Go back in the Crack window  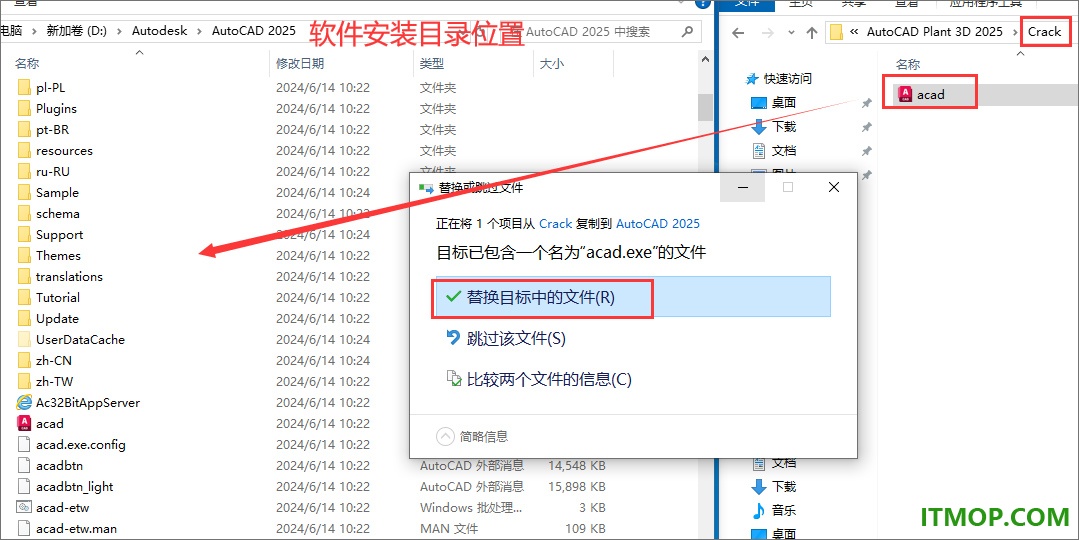pyautogui.click(x=738, y=32)
